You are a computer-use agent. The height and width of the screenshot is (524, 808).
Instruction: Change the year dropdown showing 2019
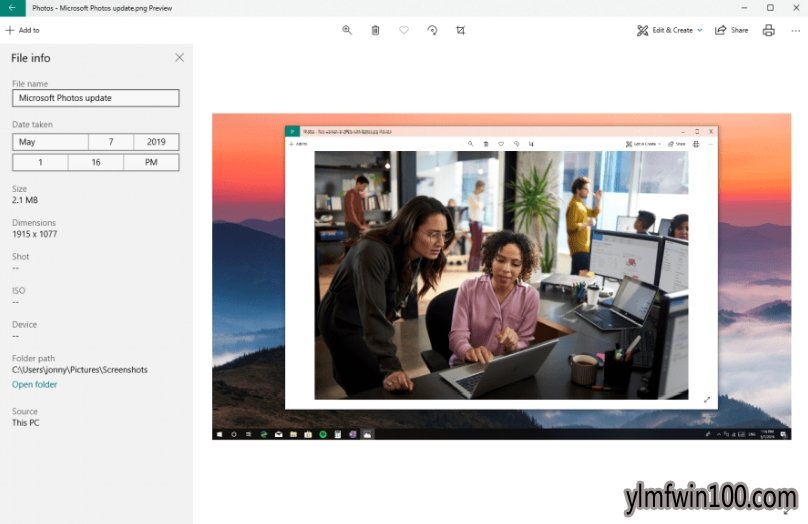pyautogui.click(x=156, y=142)
